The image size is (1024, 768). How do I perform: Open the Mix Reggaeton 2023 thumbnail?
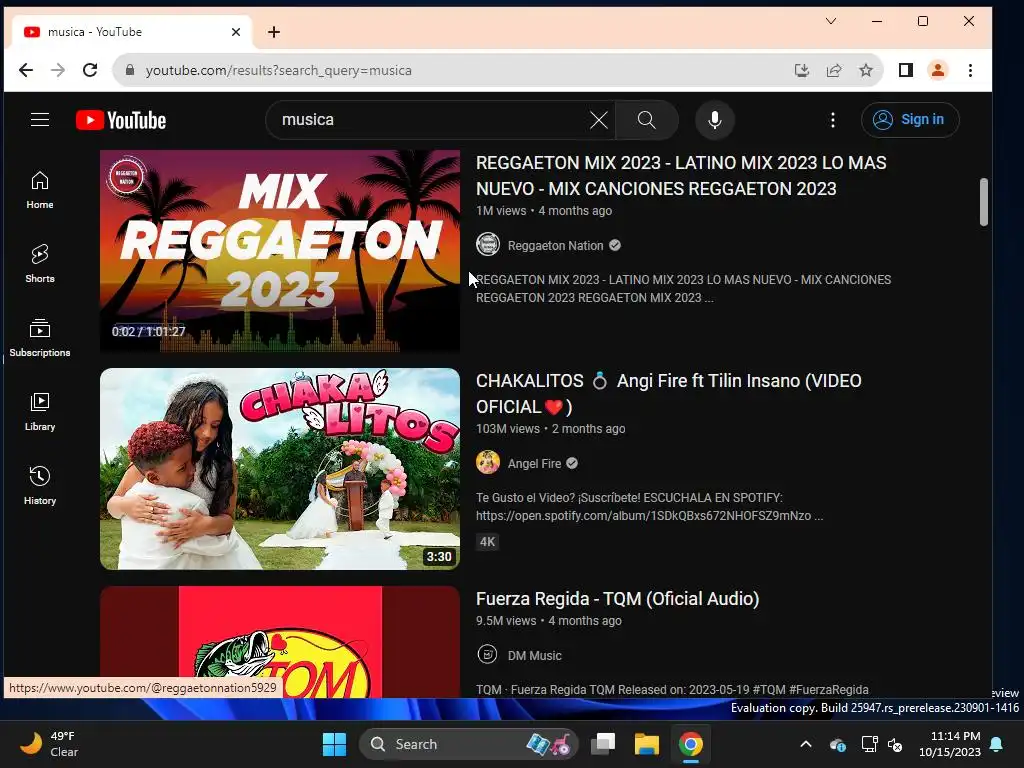(x=280, y=251)
